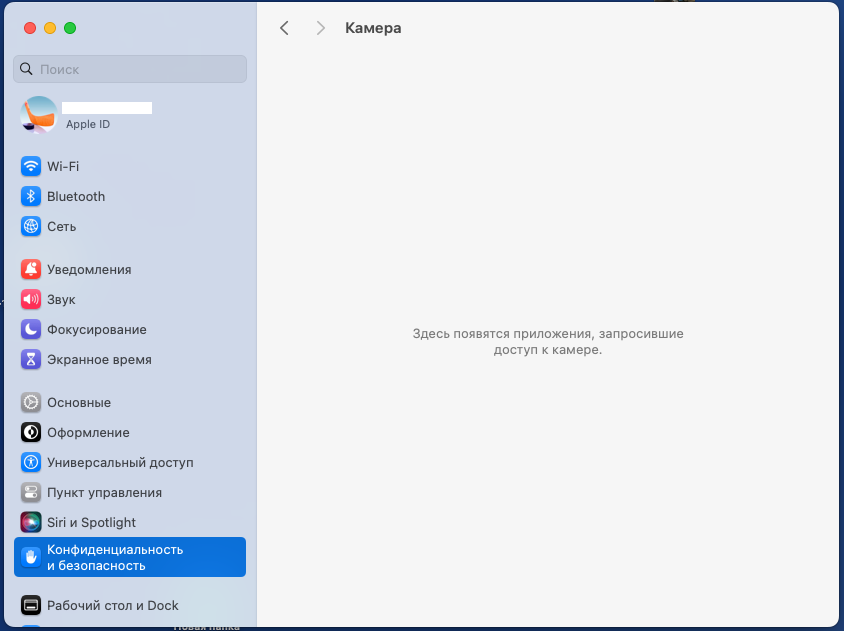Click the green zoom window button
This screenshot has width=844, height=631.
click(x=70, y=28)
